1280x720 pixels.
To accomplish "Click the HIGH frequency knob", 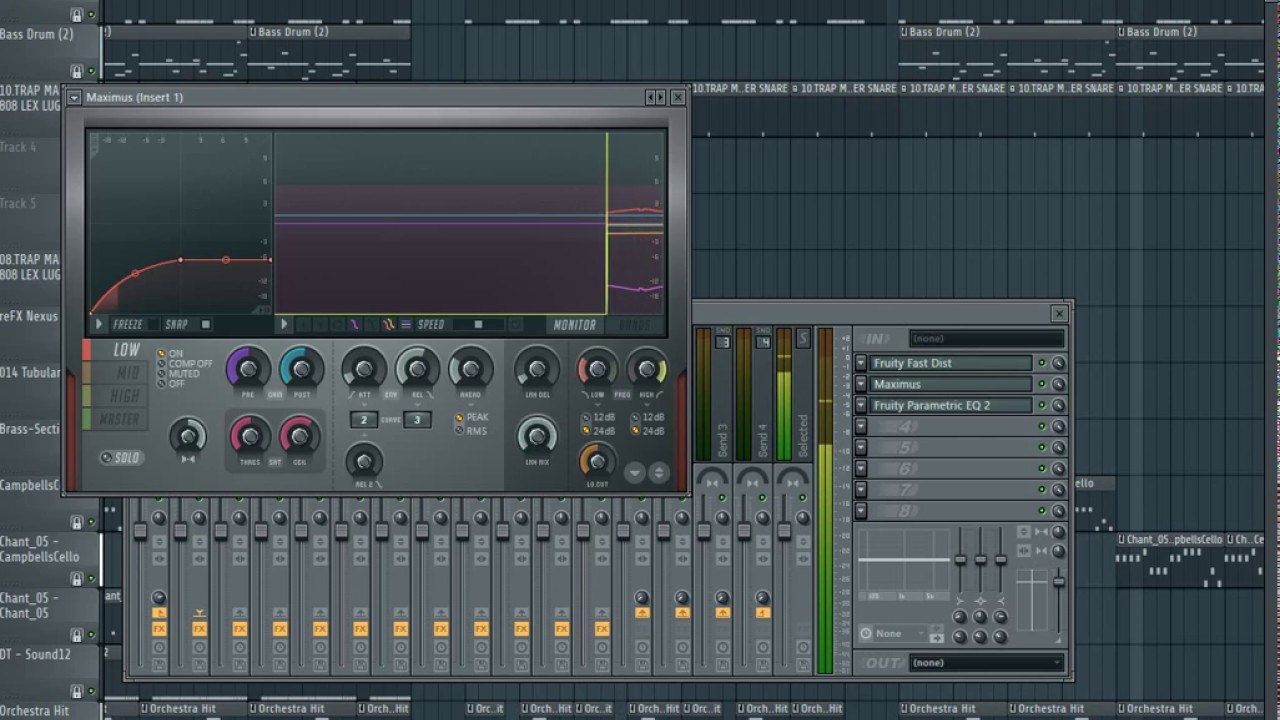I will tap(646, 369).
